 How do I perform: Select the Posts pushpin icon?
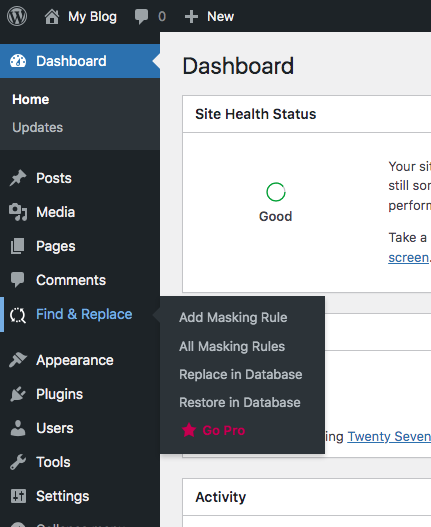point(18,178)
